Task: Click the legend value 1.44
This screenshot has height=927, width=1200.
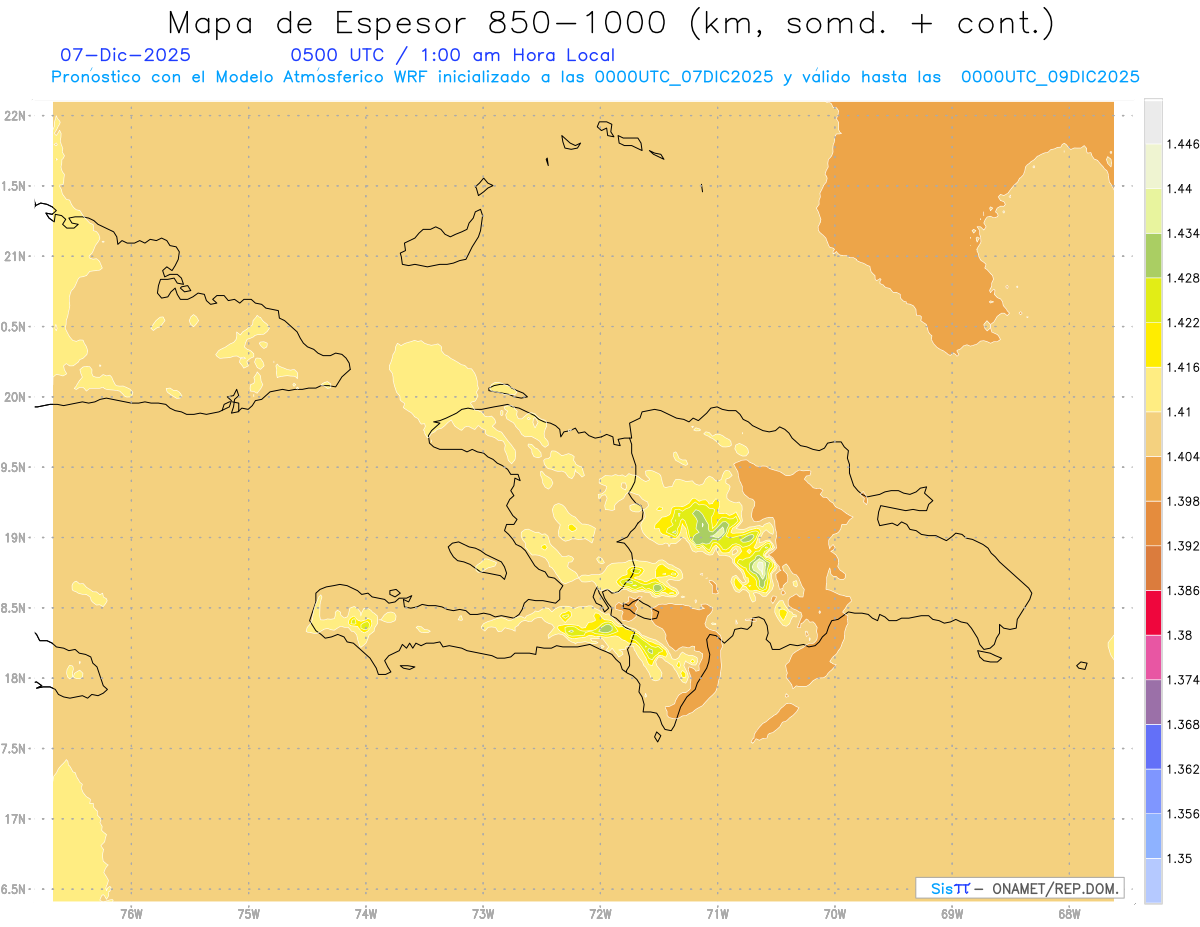Action: pos(1179,189)
